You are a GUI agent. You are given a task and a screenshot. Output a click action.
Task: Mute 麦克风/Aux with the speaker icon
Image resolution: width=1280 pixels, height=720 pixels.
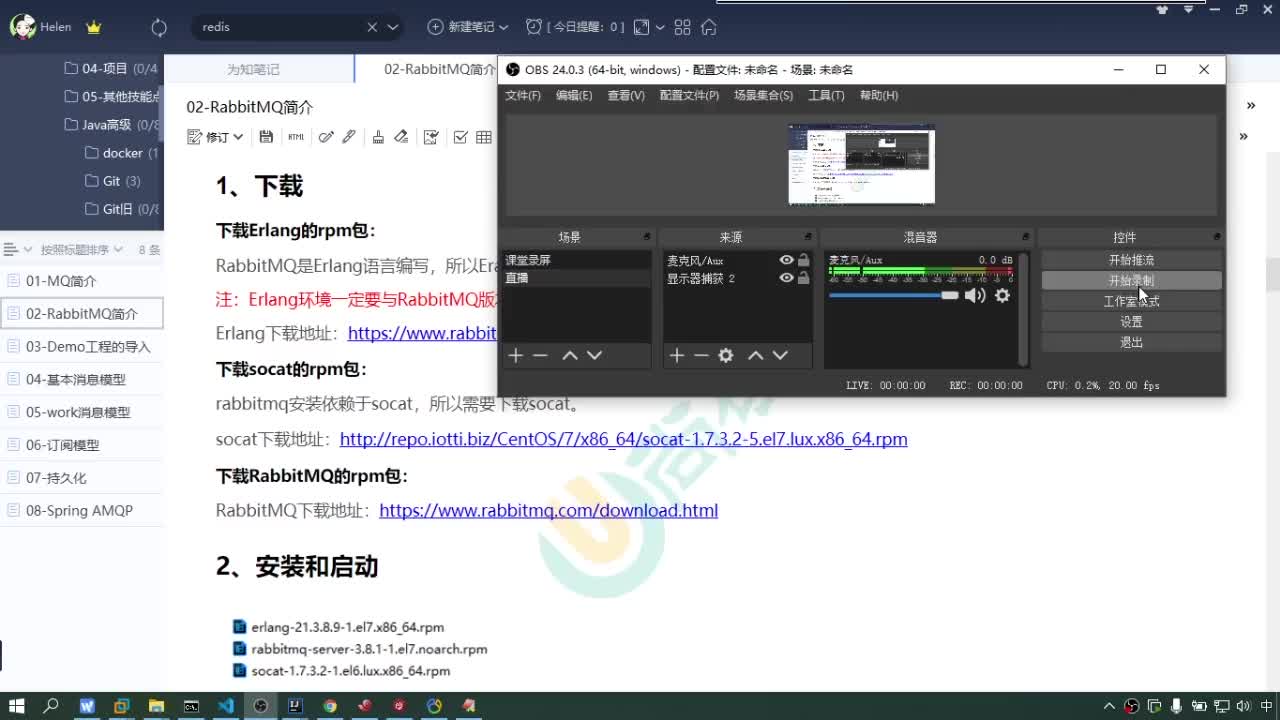[x=975, y=295]
